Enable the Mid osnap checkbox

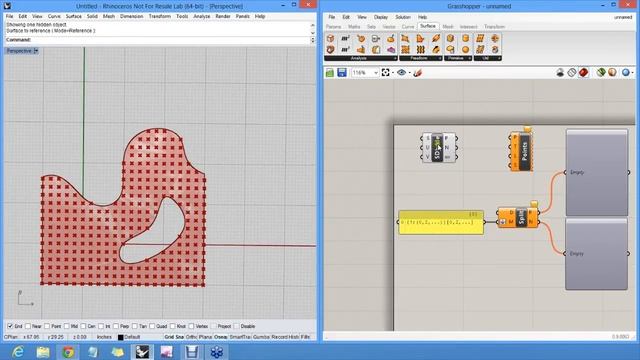click(67, 326)
